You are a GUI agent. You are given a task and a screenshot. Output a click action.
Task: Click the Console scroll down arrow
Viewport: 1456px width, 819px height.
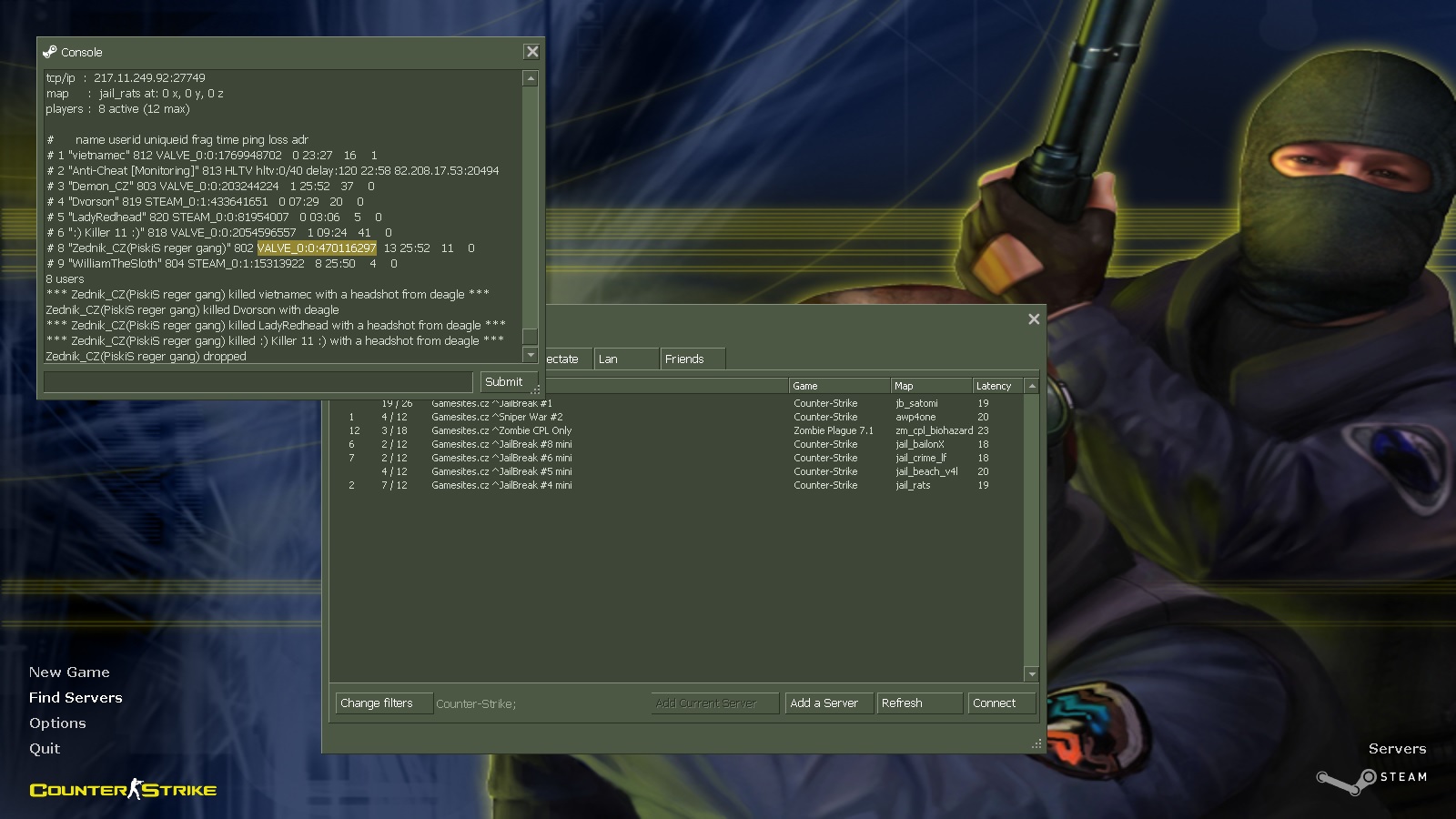[x=531, y=354]
